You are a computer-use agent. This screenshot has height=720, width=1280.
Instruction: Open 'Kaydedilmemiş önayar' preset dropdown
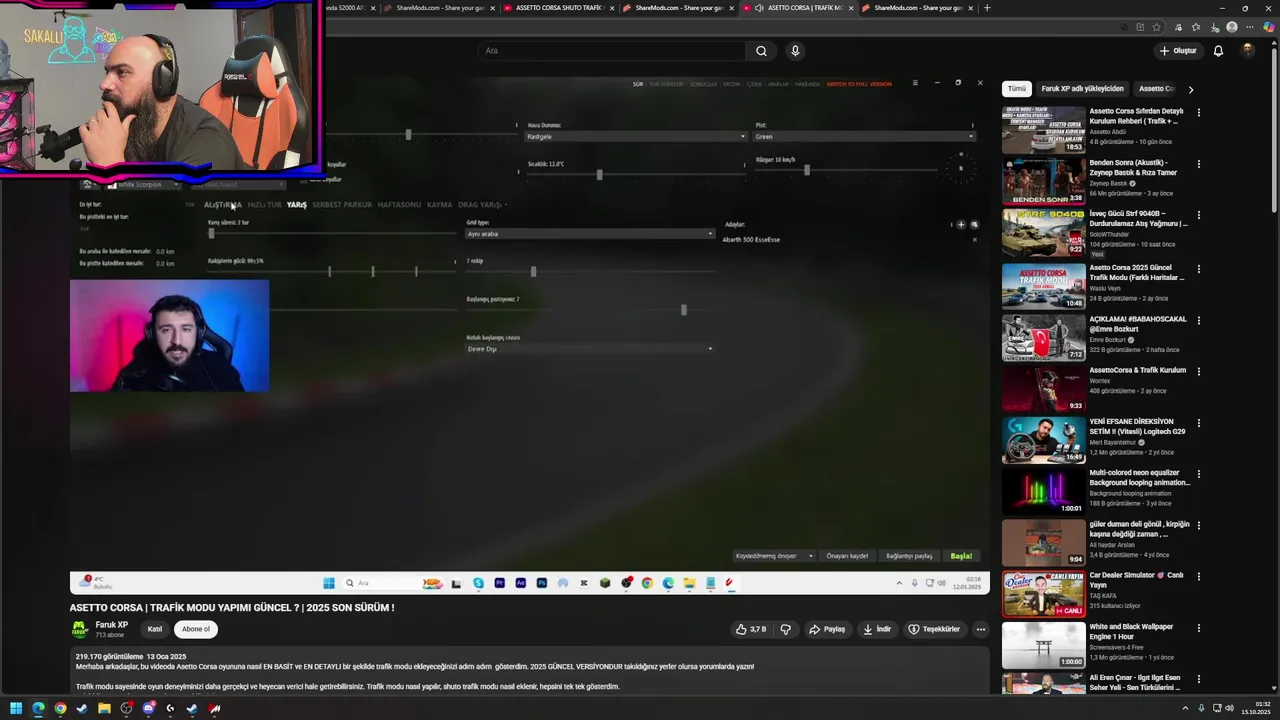click(x=774, y=556)
